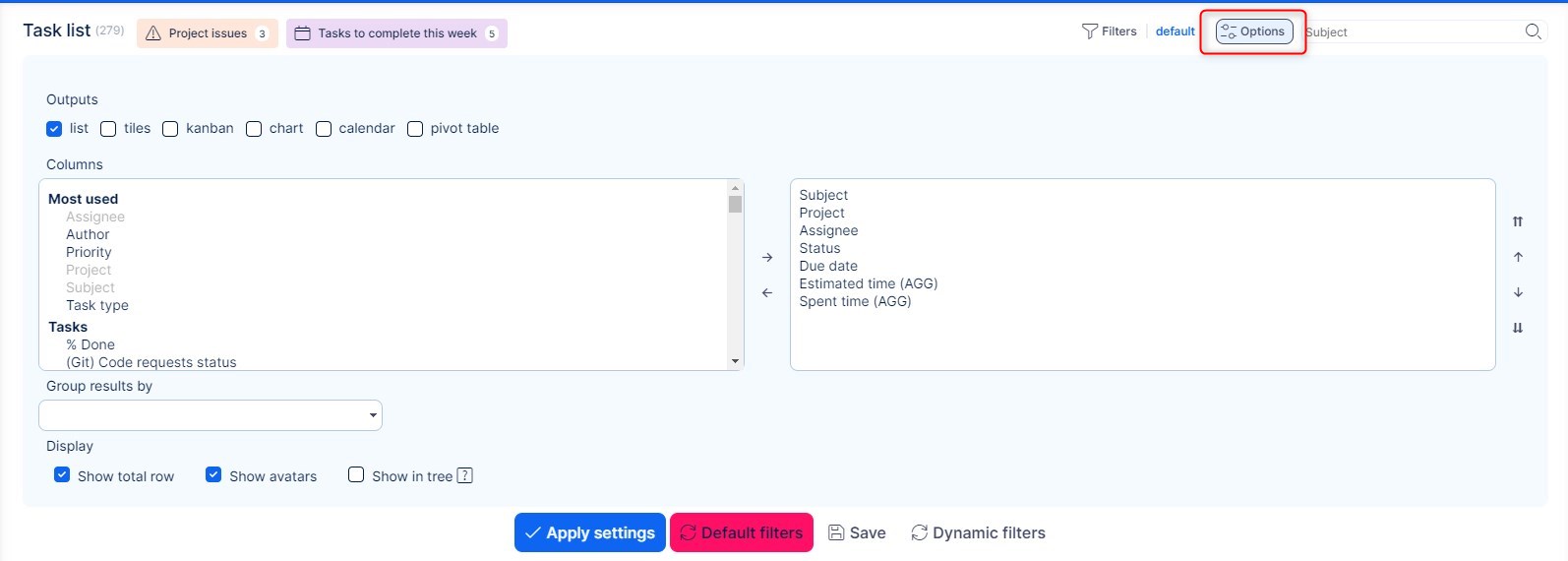
Task: Enable the kanban output checkbox
Action: tap(170, 129)
